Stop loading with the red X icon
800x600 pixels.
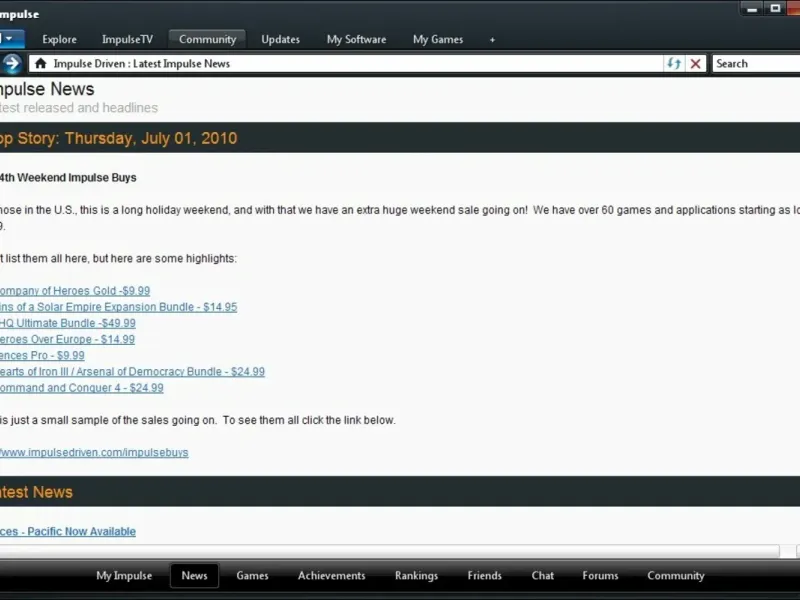695,64
